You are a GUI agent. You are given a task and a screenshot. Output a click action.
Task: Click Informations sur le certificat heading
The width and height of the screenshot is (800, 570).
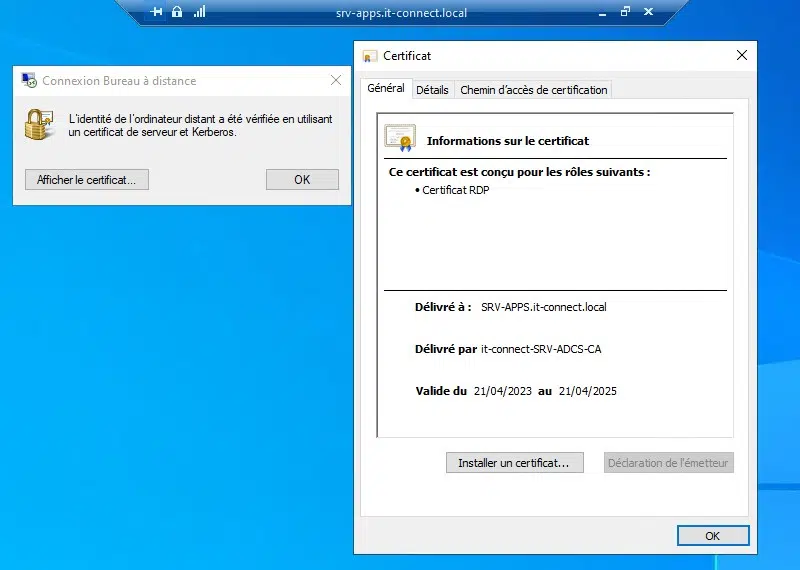(508, 141)
